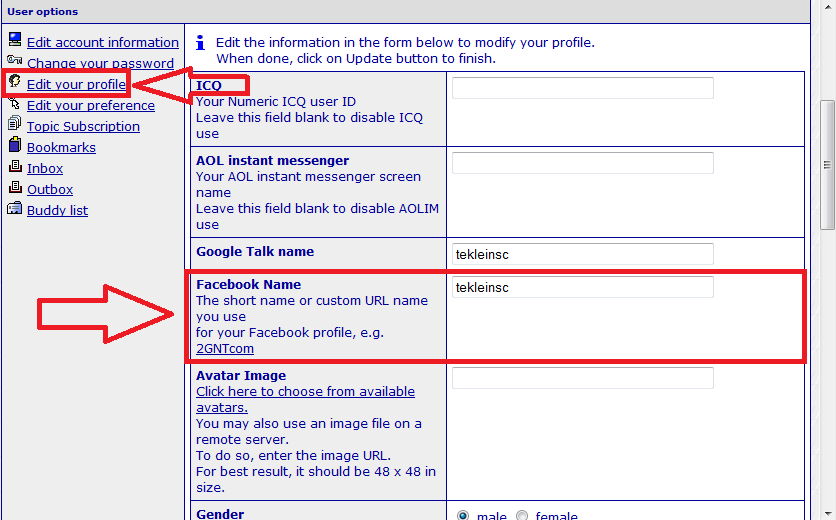Open Edit account information link
Viewport: 836px width, 520px height.
[x=103, y=43]
